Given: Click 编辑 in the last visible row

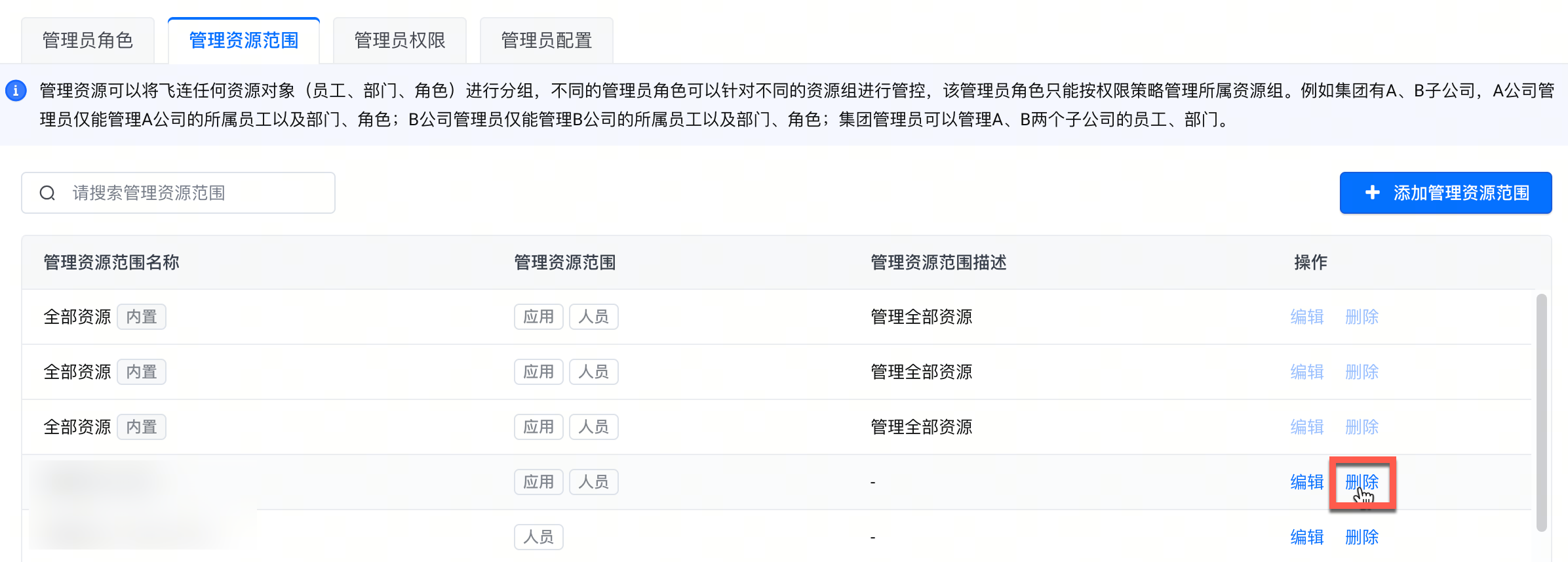Looking at the screenshot, I should [1307, 537].
